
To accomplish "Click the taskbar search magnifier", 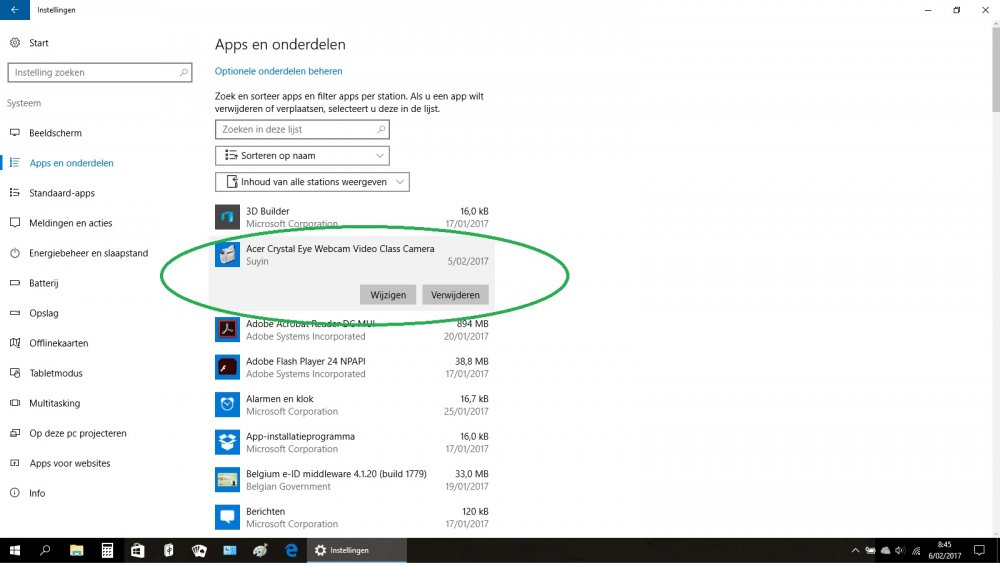I will pos(45,550).
